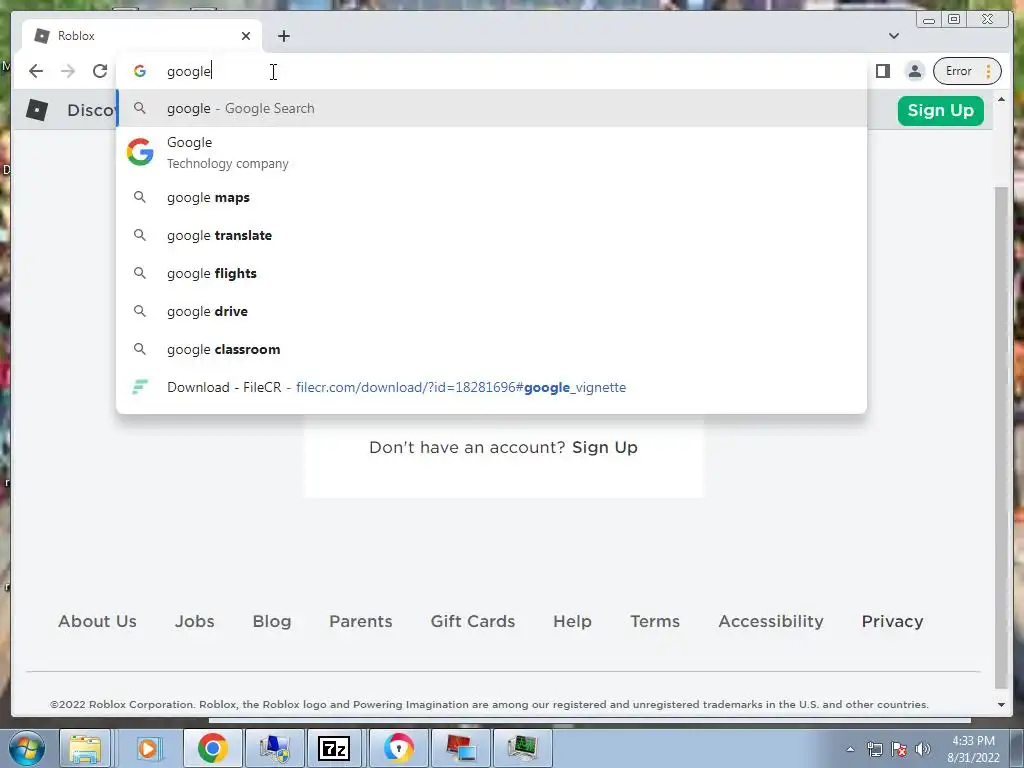
Task: Show hidden system tray icons
Action: [850, 749]
